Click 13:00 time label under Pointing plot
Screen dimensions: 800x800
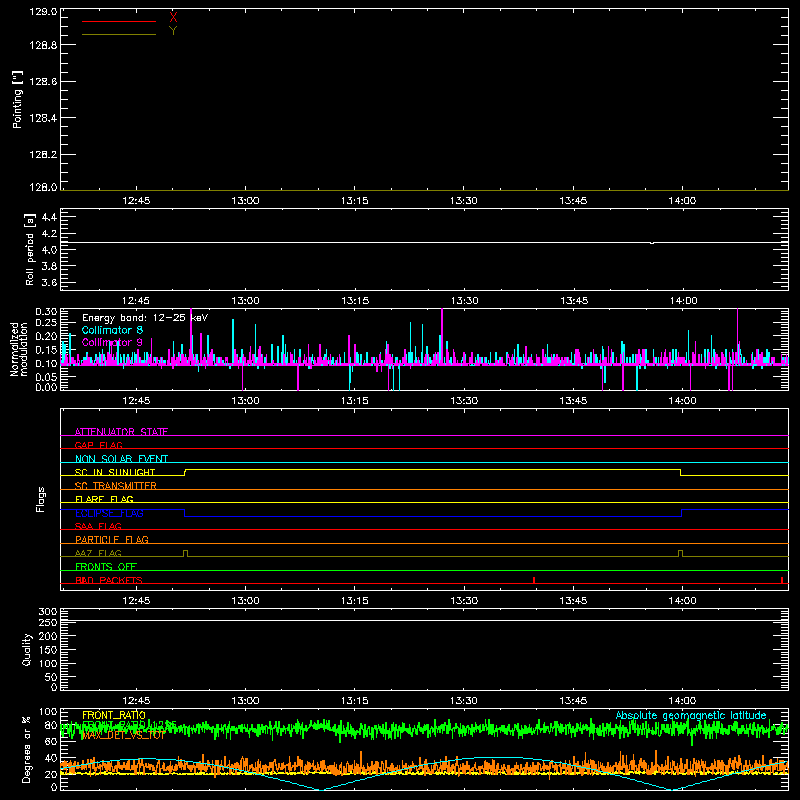click(x=245, y=201)
